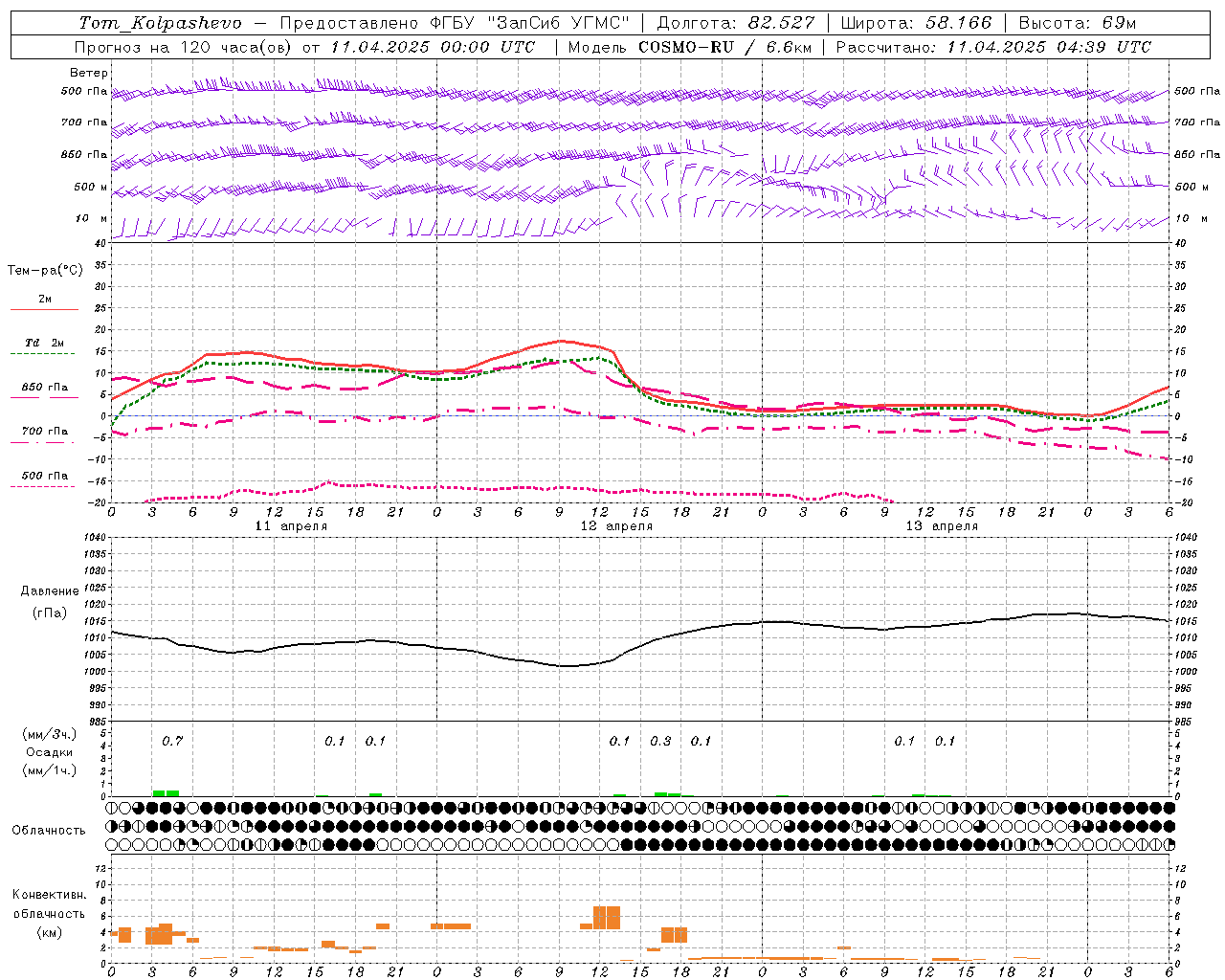1225x980 pixels.
Task: Click the (мм/3ч.) precipitation unit label
Action: point(49,734)
